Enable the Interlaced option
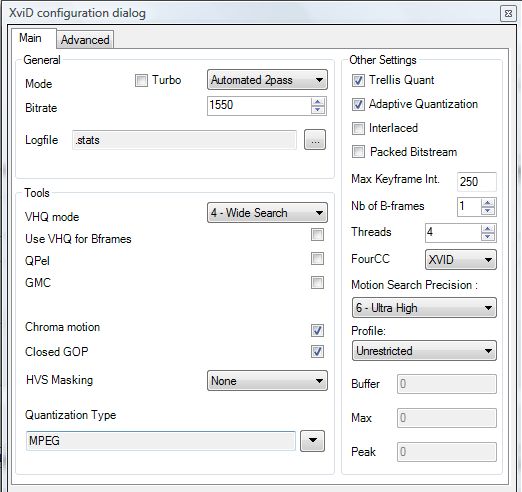Image resolution: width=522 pixels, height=492 pixels. (x=358, y=128)
